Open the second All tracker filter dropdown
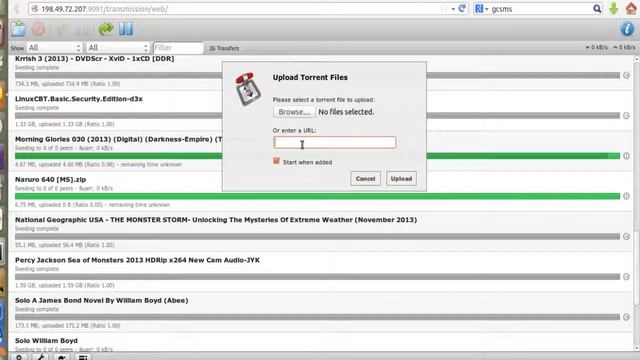The height and width of the screenshot is (360, 640). coord(118,48)
